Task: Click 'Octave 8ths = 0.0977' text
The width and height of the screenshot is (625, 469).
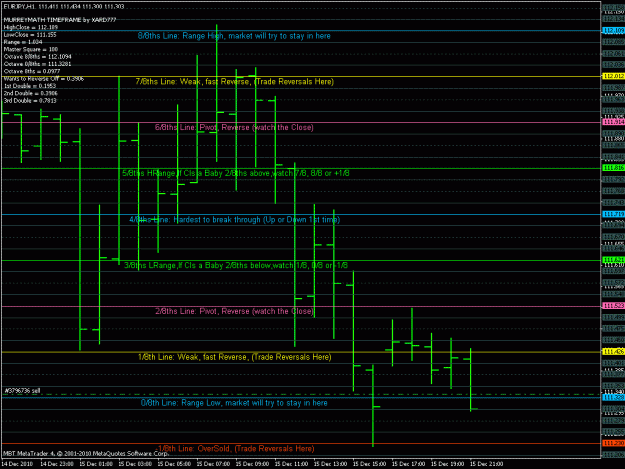Action: click(32, 71)
